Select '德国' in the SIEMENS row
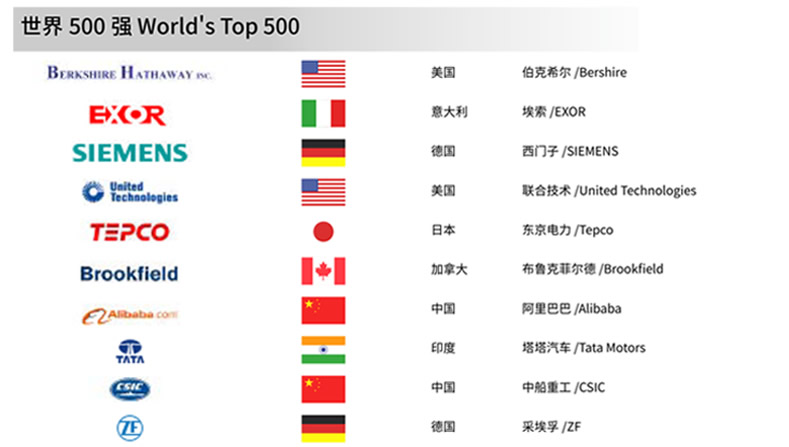The width and height of the screenshot is (789, 447). (x=443, y=151)
